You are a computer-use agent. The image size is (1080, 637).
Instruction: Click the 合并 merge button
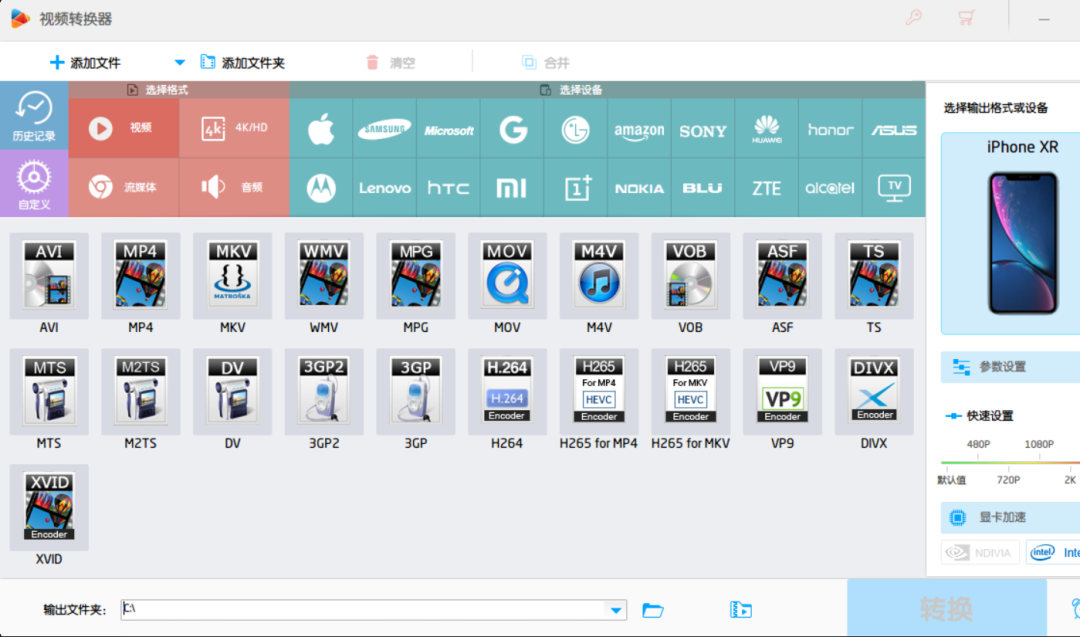coord(546,63)
